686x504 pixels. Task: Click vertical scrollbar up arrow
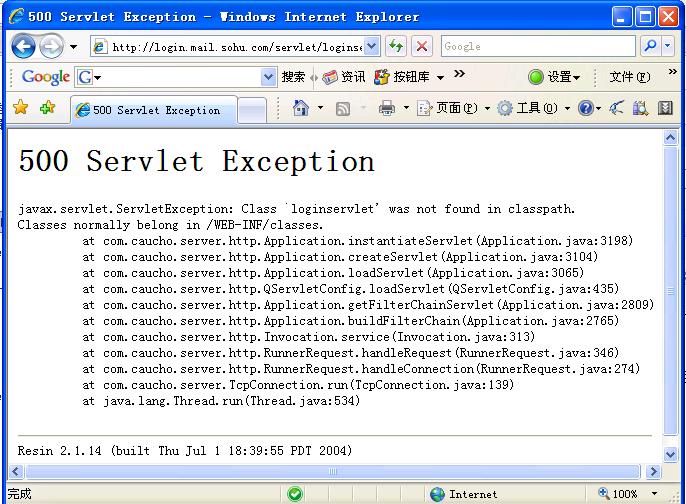(x=670, y=138)
